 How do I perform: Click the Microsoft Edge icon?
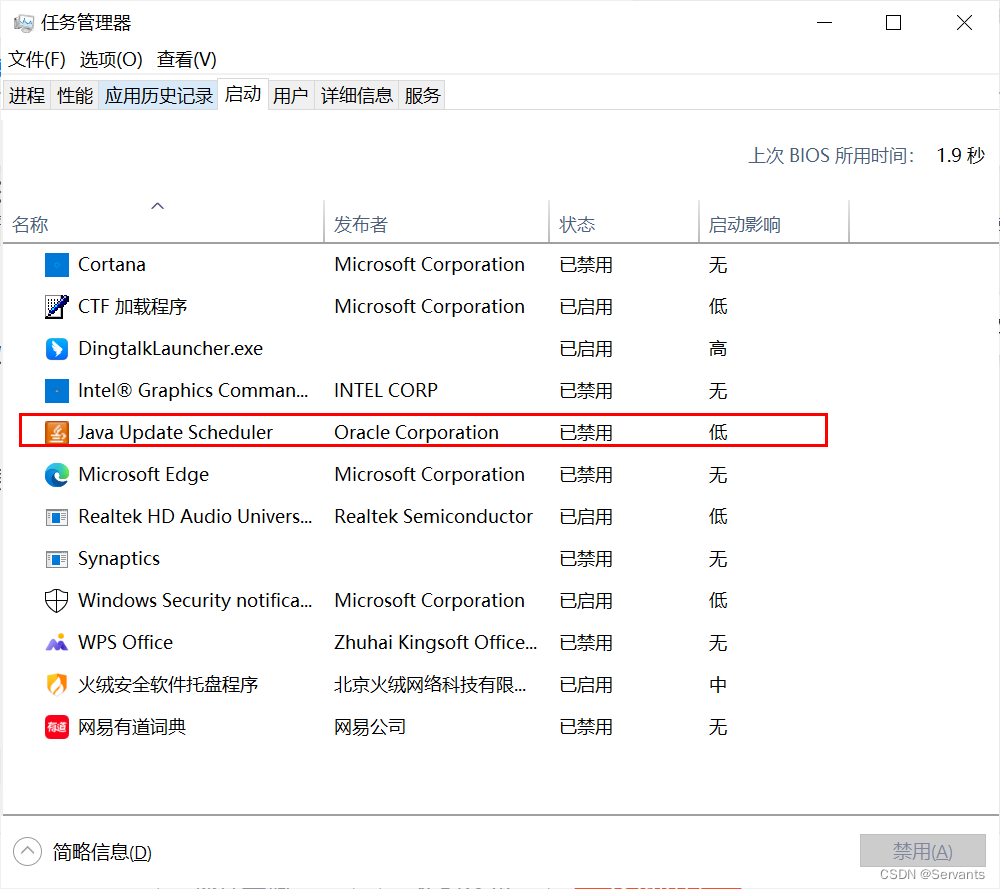pos(57,475)
